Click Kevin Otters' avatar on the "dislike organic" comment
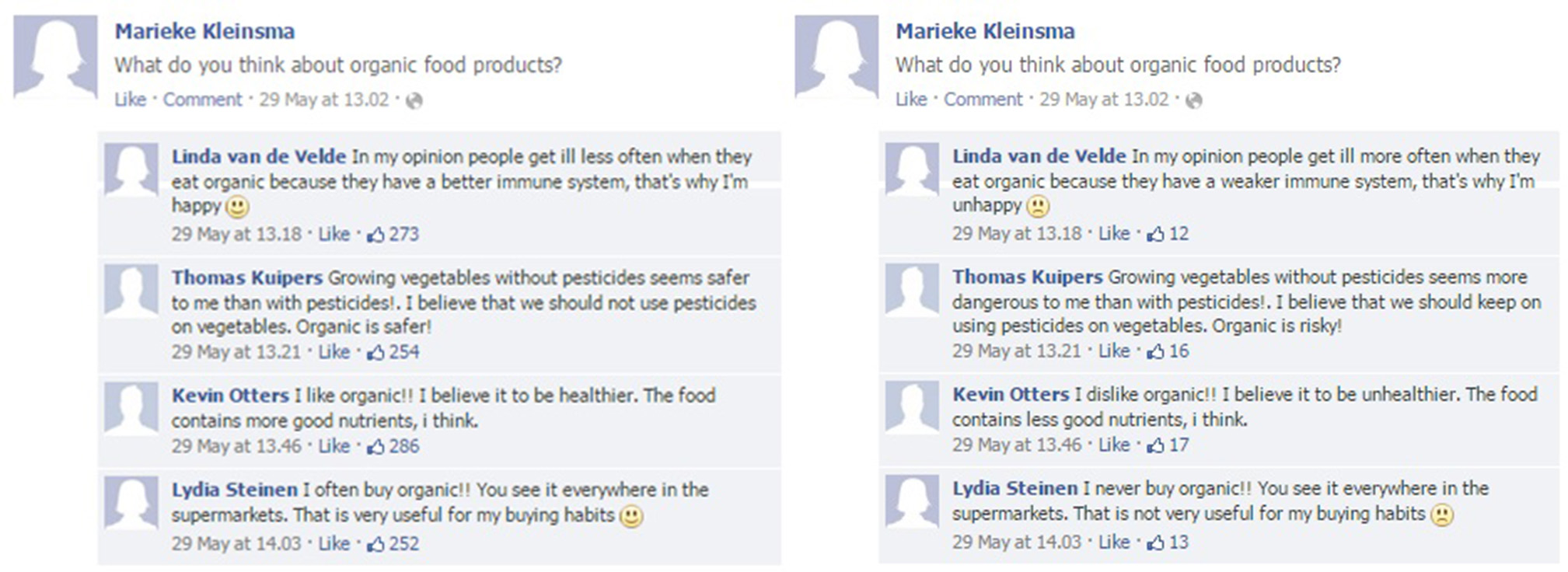The height and width of the screenshot is (572, 1568). click(x=912, y=406)
